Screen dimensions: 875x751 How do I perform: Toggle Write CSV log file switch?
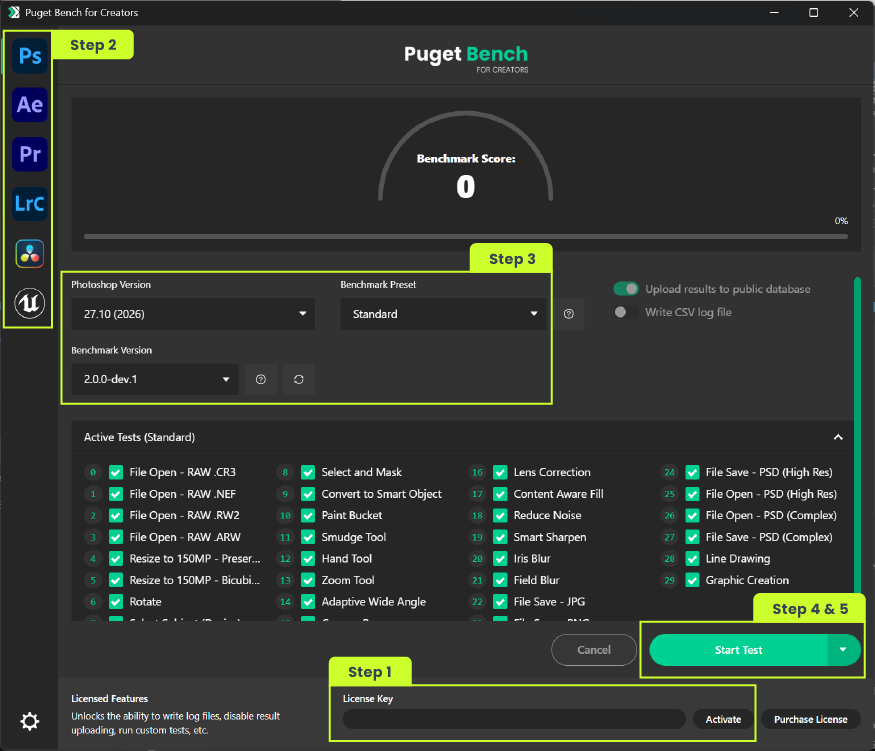626,312
